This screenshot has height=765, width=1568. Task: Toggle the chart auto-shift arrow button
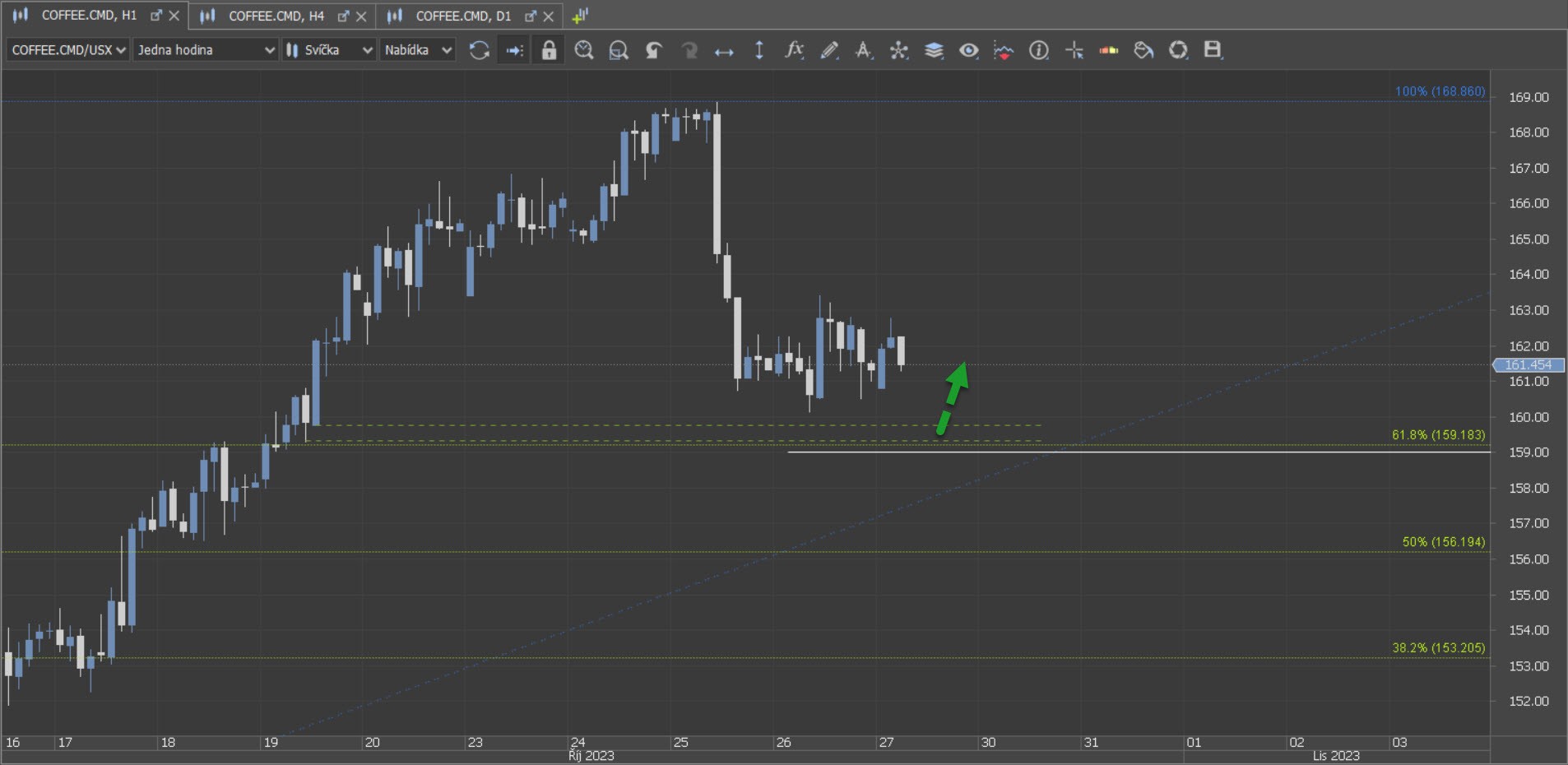(x=514, y=50)
